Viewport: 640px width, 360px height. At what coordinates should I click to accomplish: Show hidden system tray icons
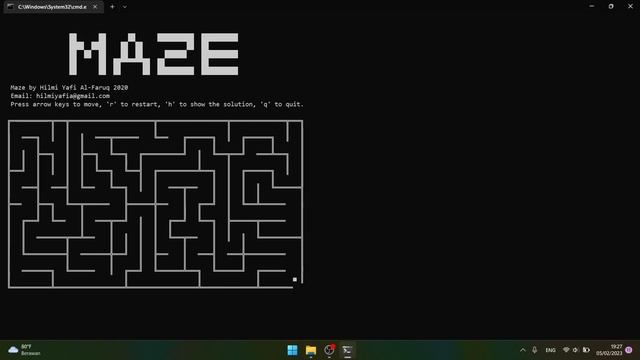[x=523, y=350]
